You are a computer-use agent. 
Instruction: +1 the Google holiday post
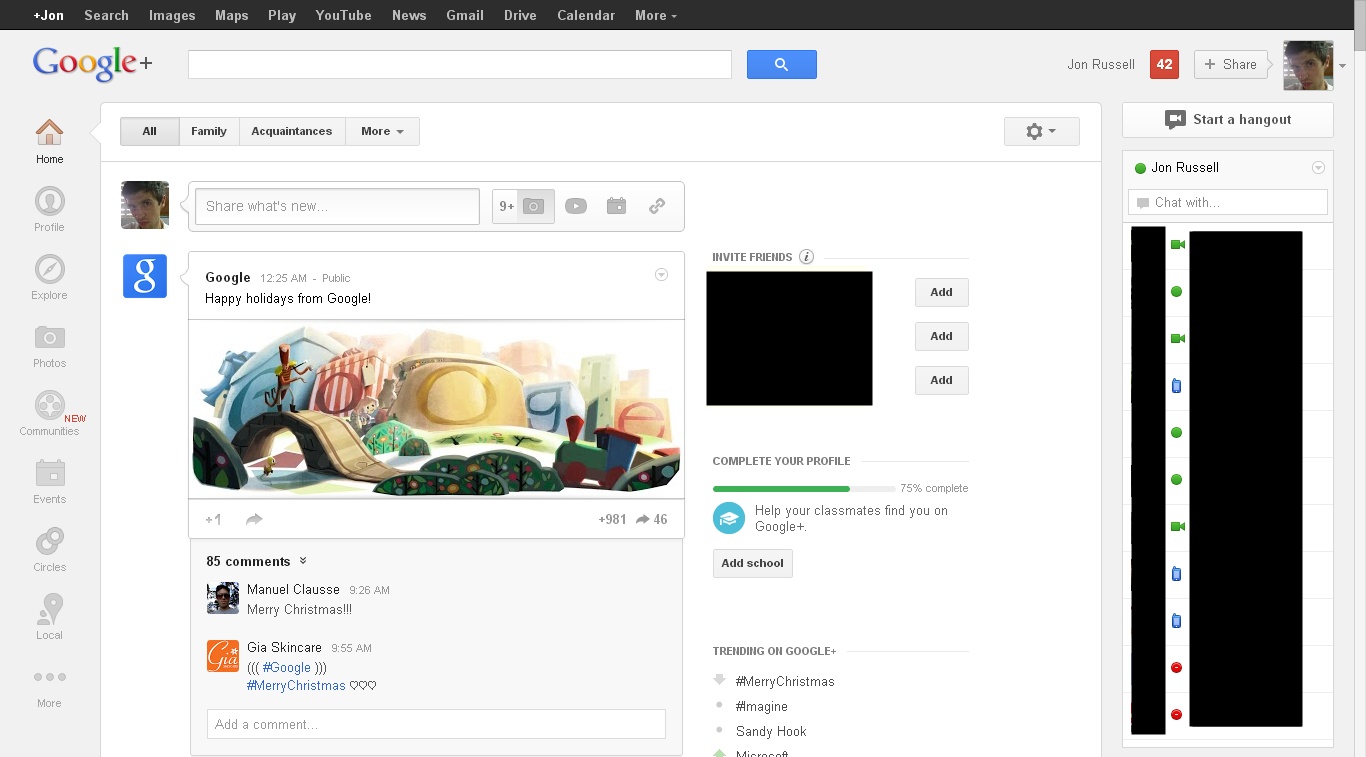click(x=213, y=519)
